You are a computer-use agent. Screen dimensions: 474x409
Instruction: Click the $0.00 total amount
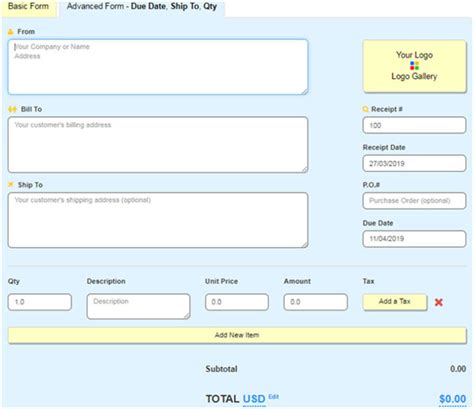pos(452,399)
